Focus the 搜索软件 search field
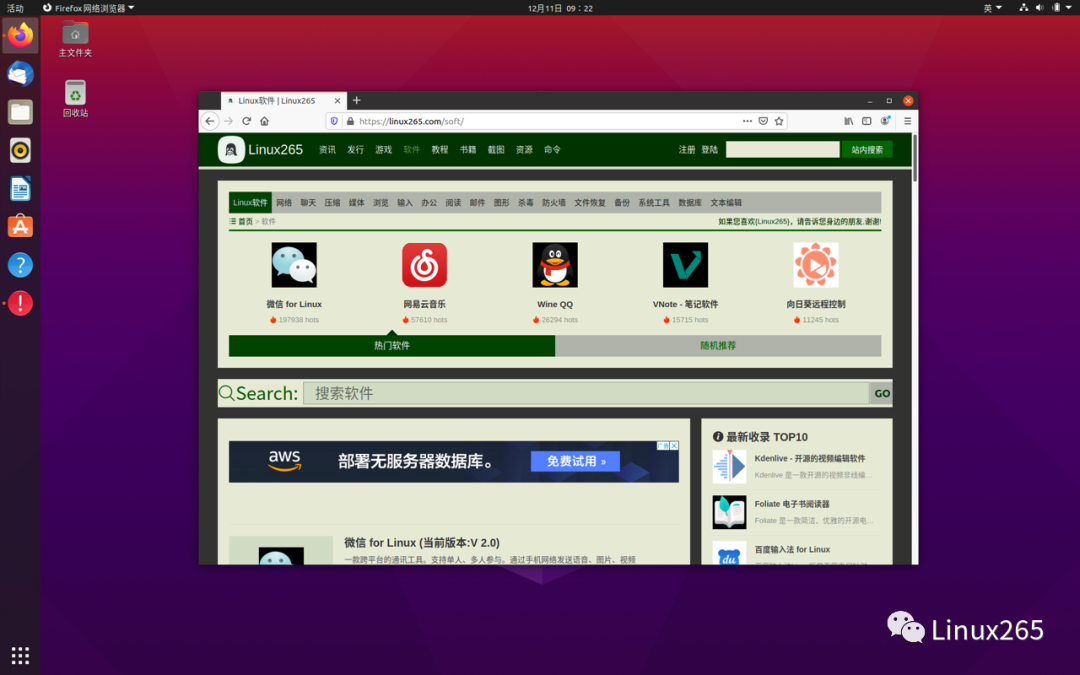Viewport: 1080px width, 675px height. tap(586, 393)
